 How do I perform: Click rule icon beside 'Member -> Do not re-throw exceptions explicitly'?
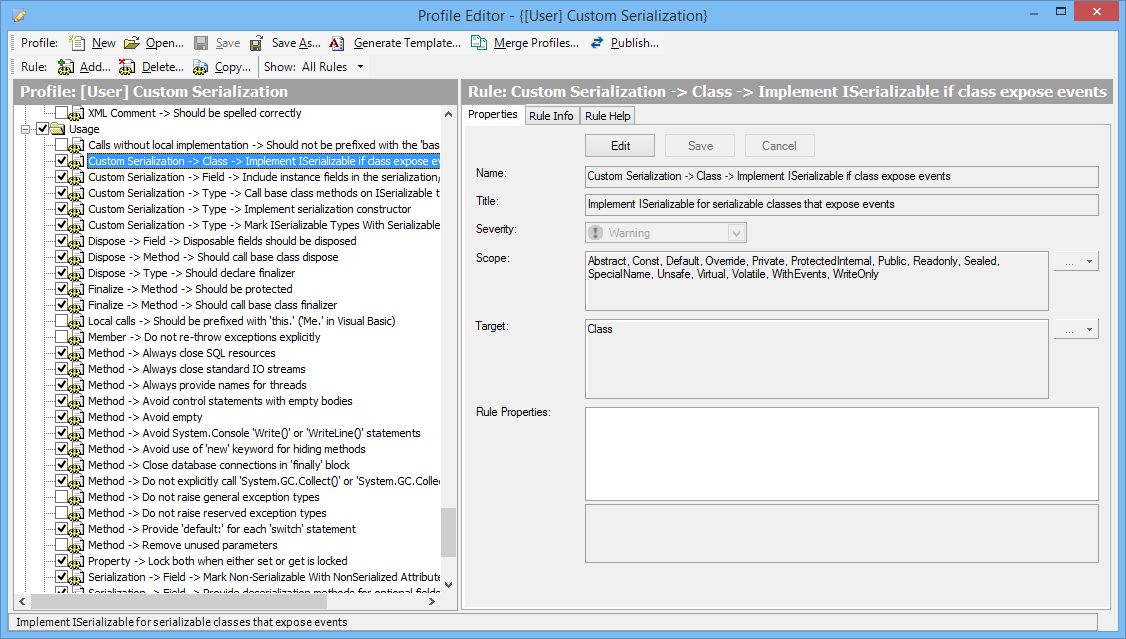coord(75,337)
